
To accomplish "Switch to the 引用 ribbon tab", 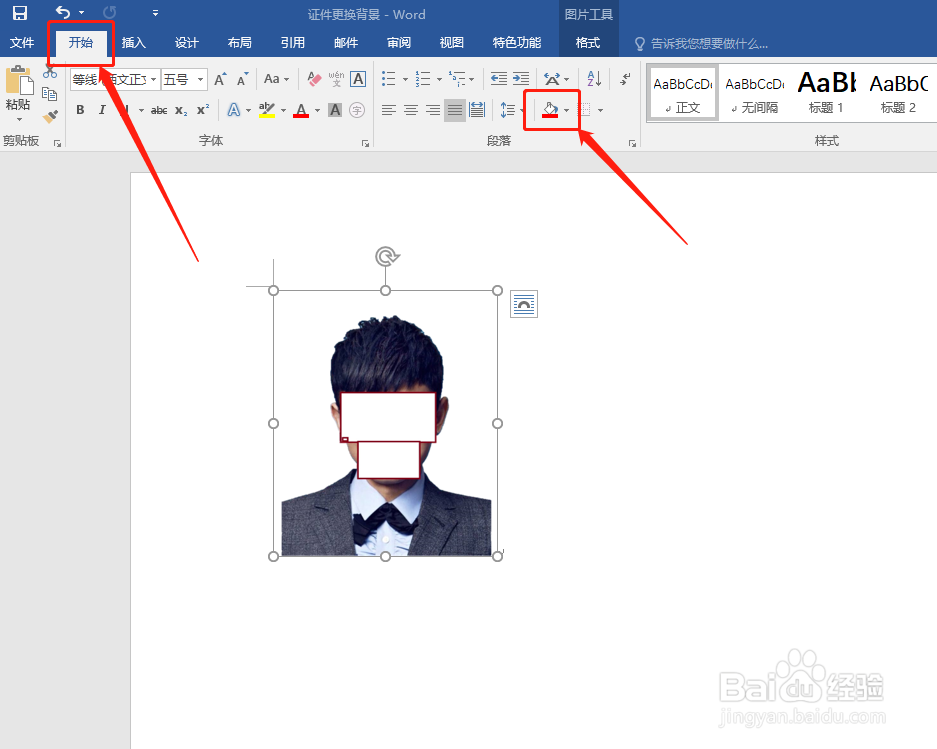I will click(293, 42).
